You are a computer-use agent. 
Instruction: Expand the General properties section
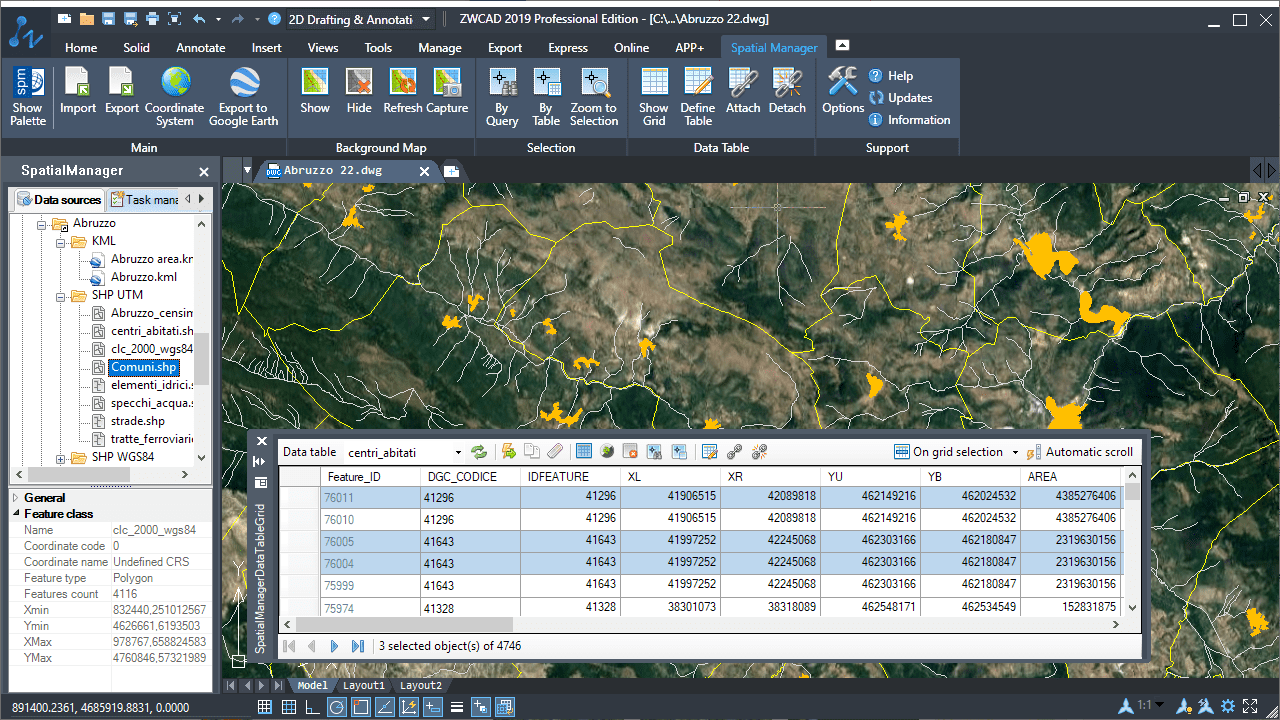pyautogui.click(x=15, y=498)
